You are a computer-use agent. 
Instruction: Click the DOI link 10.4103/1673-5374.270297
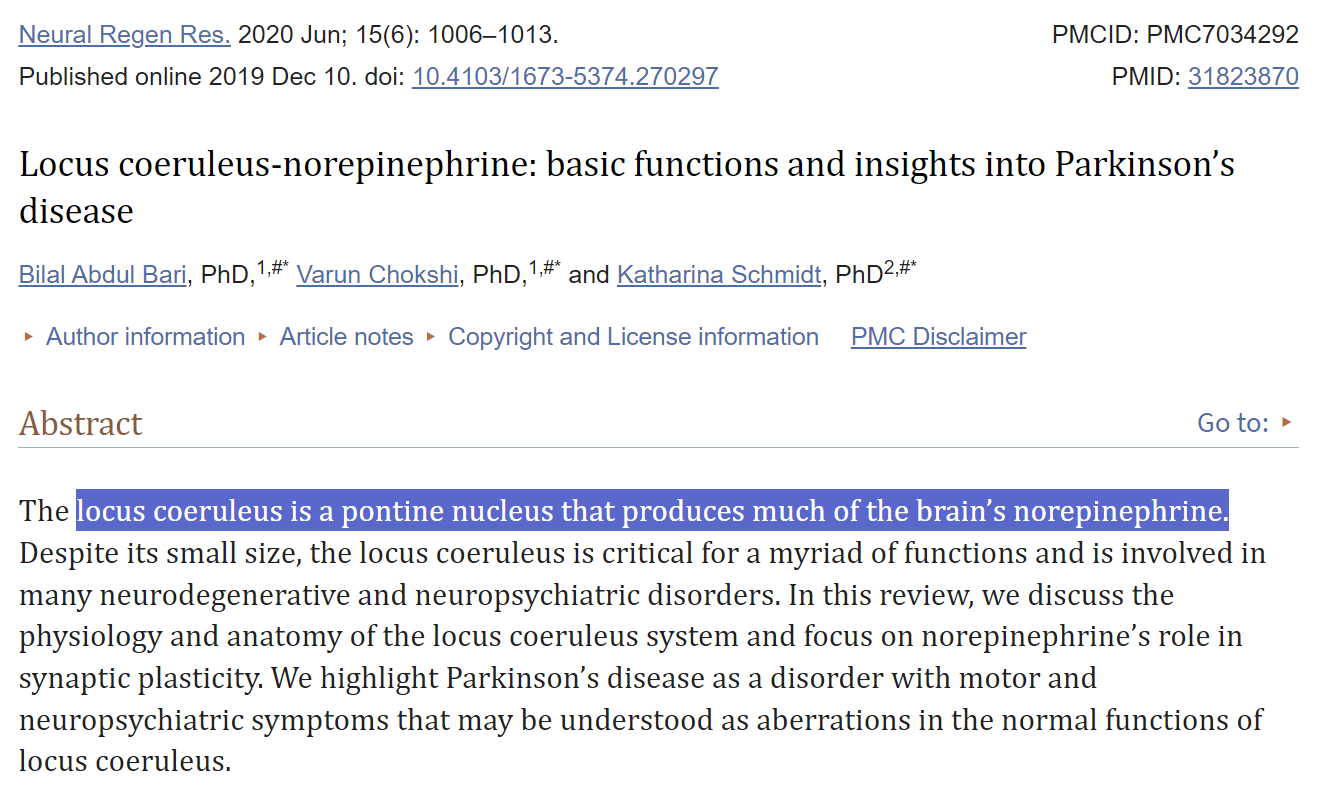click(565, 77)
